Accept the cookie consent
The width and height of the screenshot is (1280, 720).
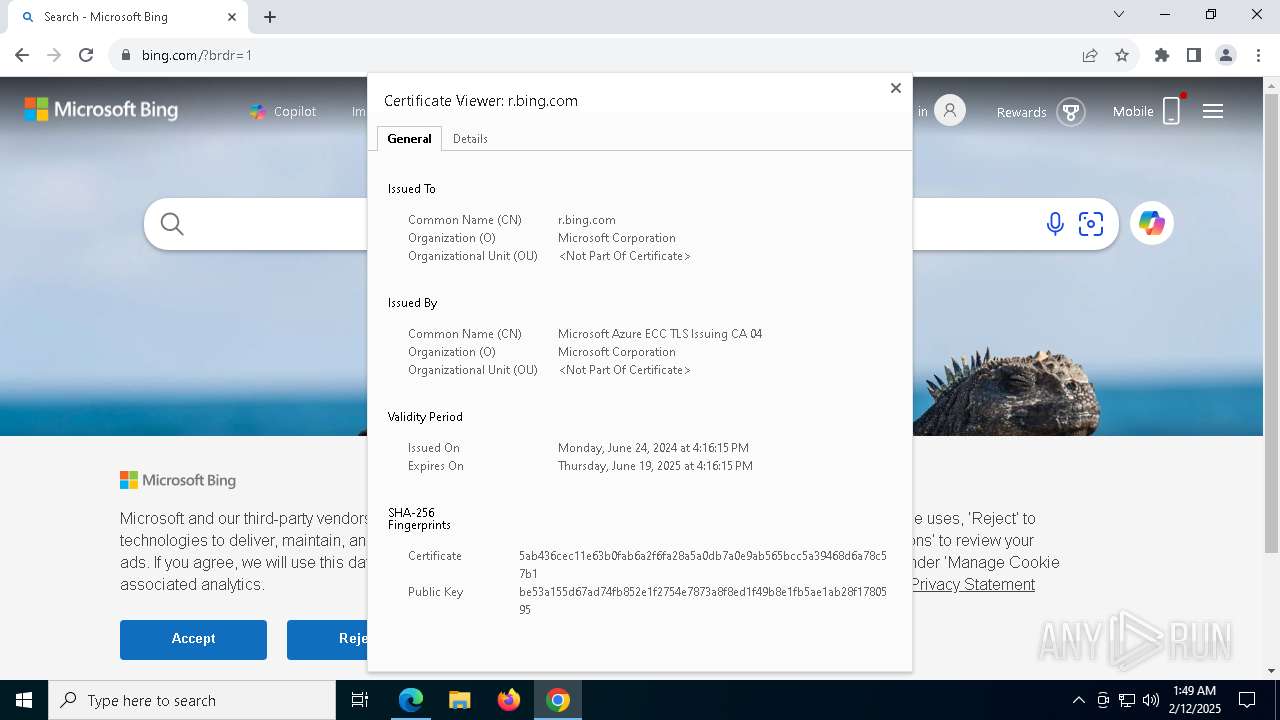[x=193, y=639]
